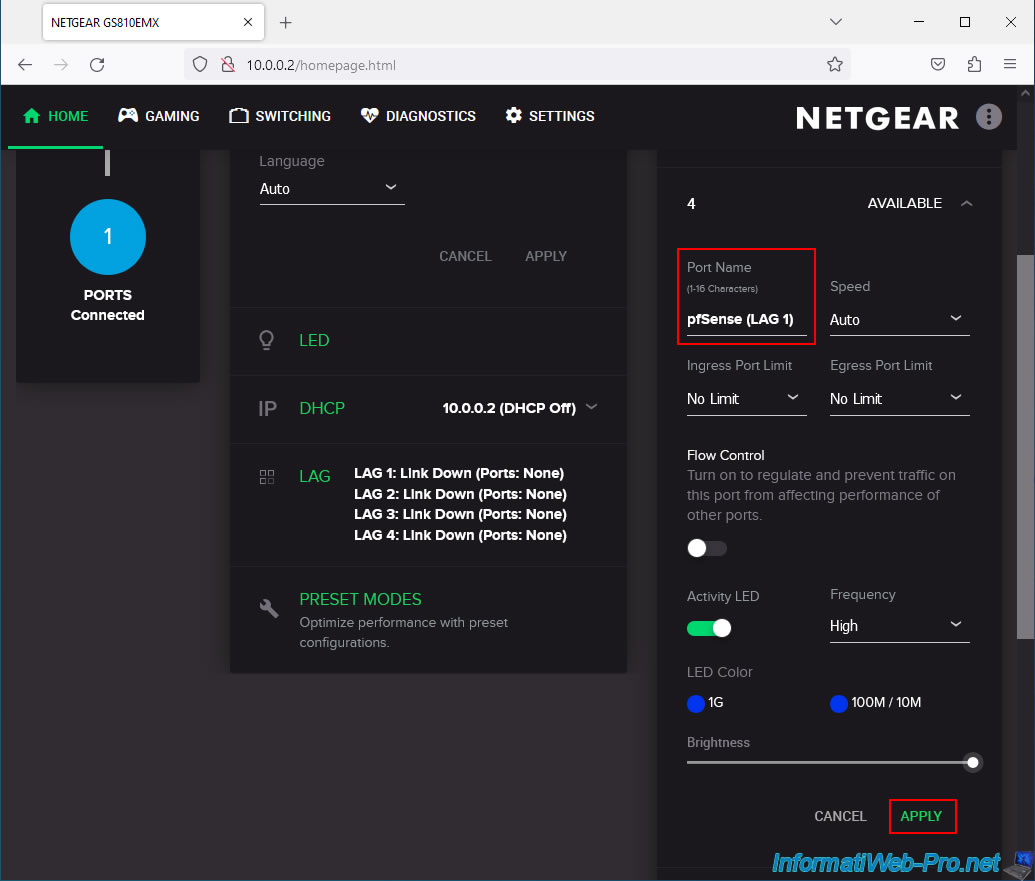Open the browser extensions menu
The image size is (1035, 881).
[x=974, y=65]
